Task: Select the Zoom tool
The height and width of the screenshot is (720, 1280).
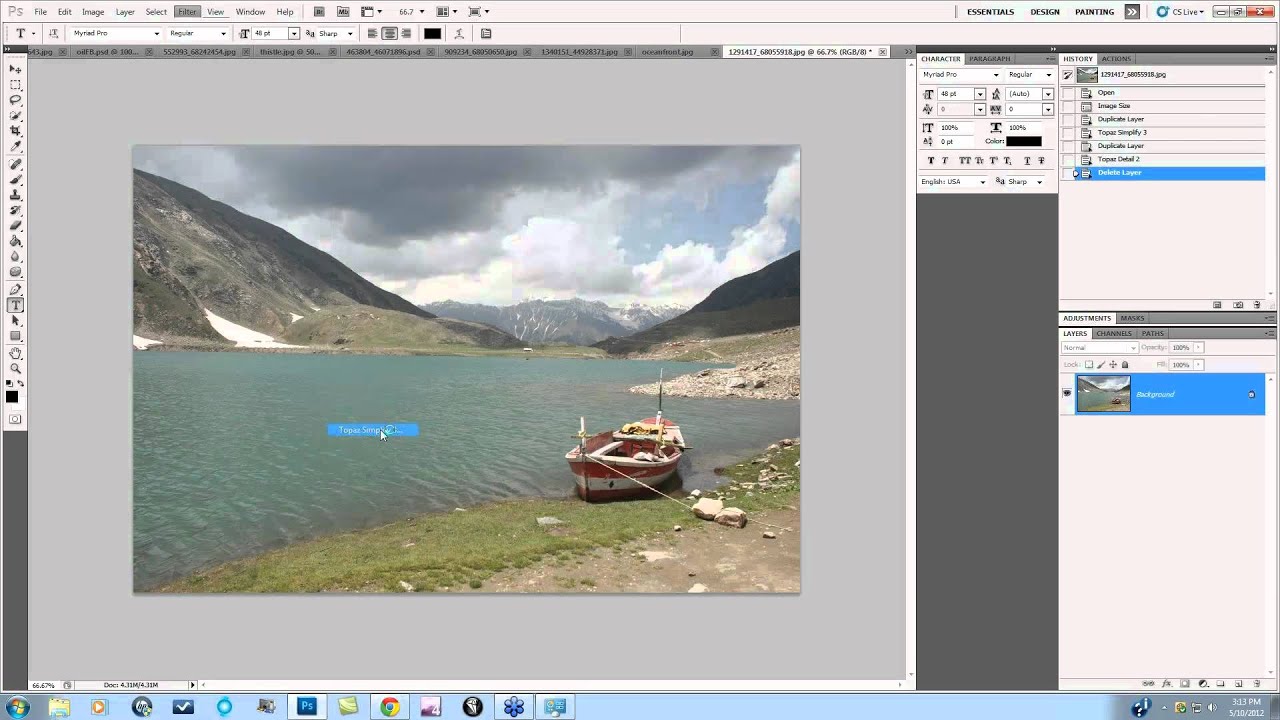Action: tap(15, 368)
